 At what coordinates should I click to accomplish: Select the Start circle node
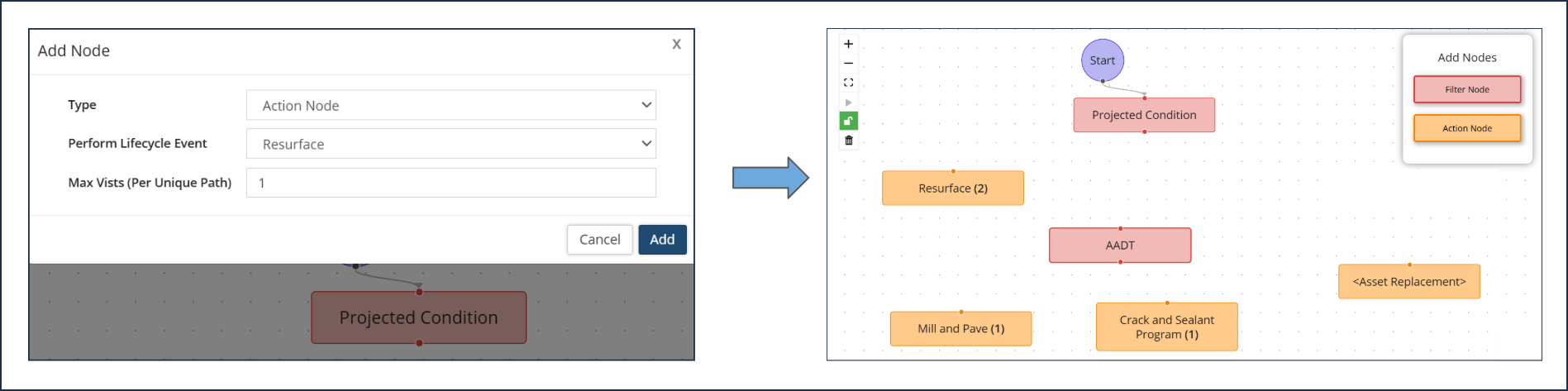point(1103,60)
